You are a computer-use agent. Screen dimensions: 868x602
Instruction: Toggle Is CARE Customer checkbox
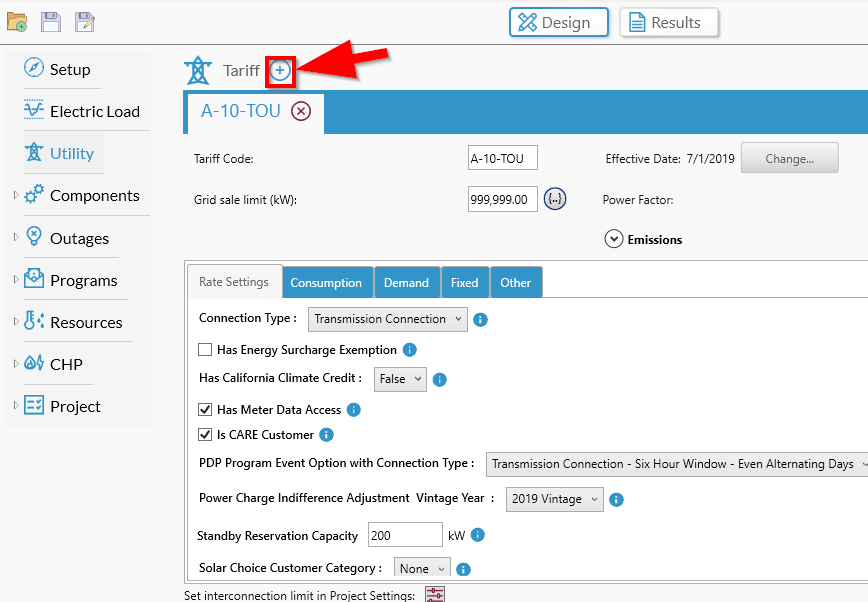tap(205, 435)
